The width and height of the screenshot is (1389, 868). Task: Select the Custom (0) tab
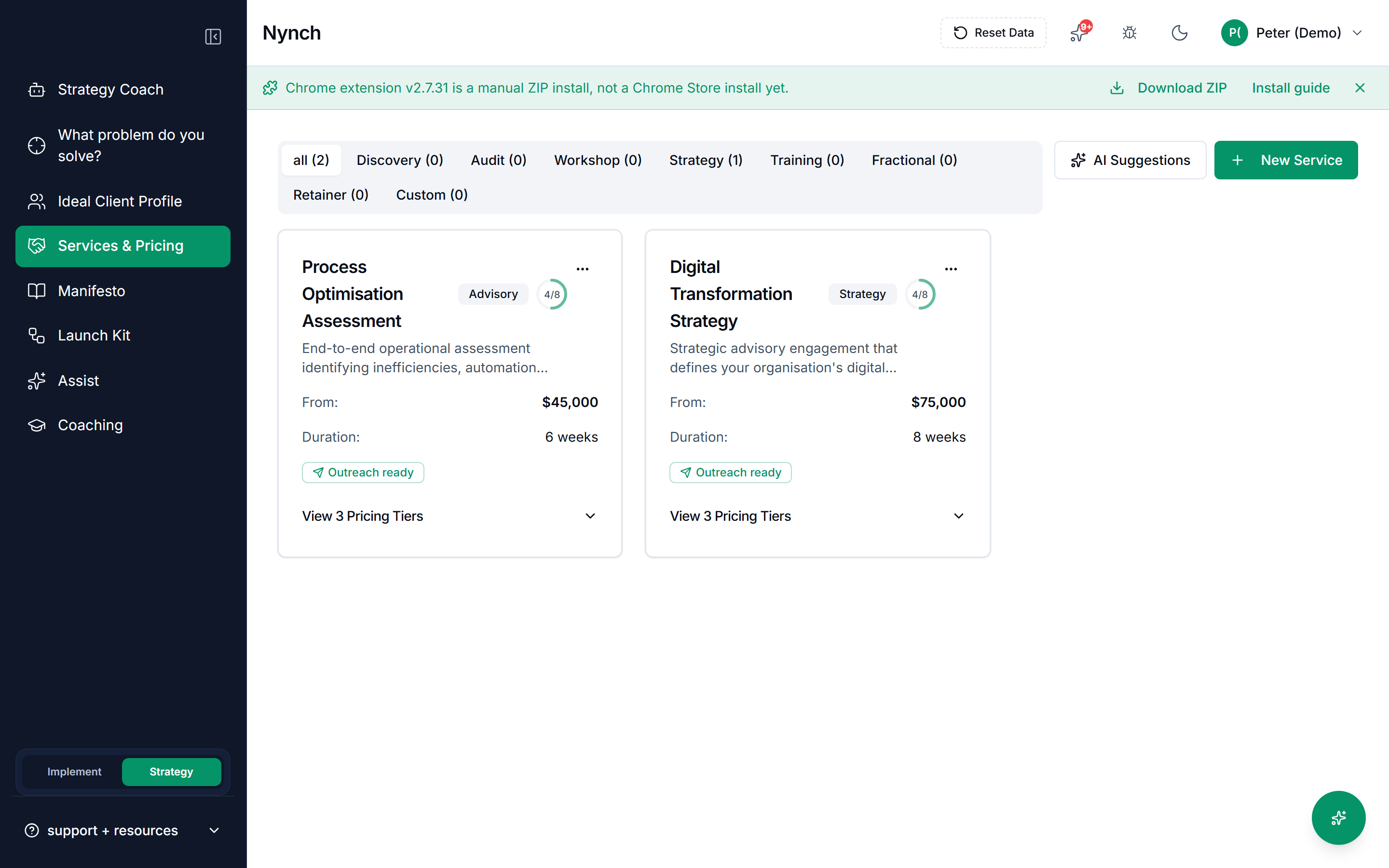[x=432, y=195]
